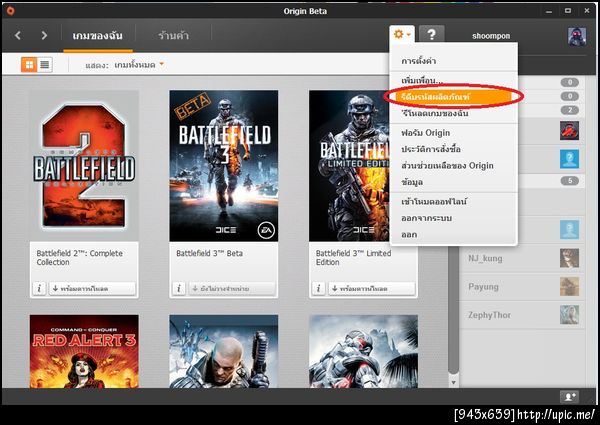Click the add friend icon at bottom

[569, 397]
